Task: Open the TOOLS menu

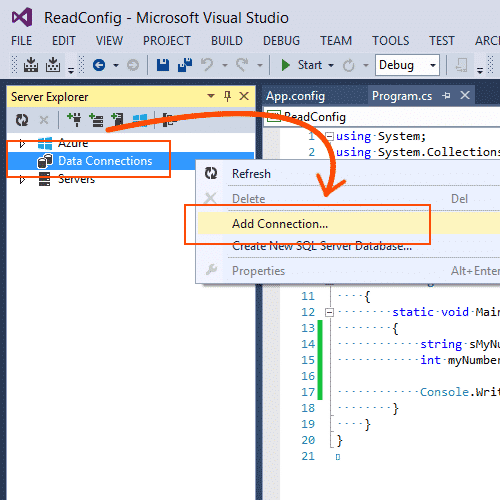Action: 390,41
